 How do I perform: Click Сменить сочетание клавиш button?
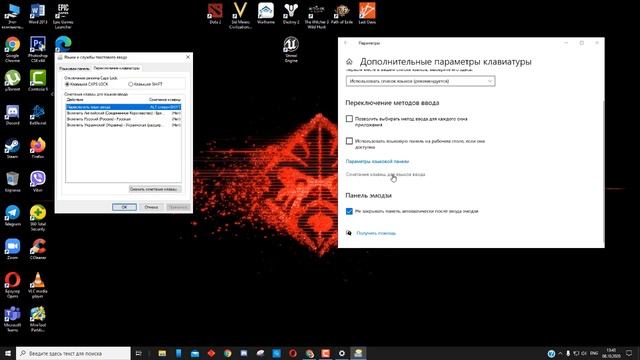pos(155,189)
